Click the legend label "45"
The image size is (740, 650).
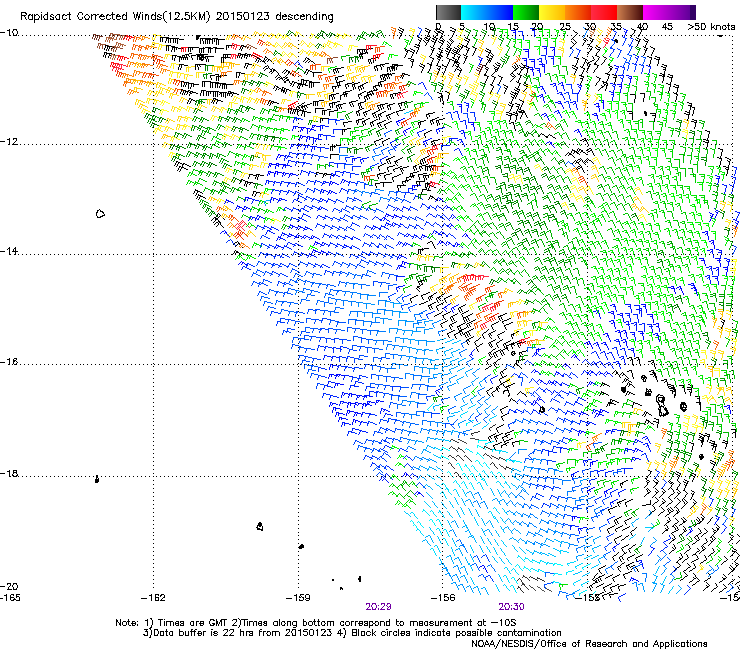coord(667,27)
